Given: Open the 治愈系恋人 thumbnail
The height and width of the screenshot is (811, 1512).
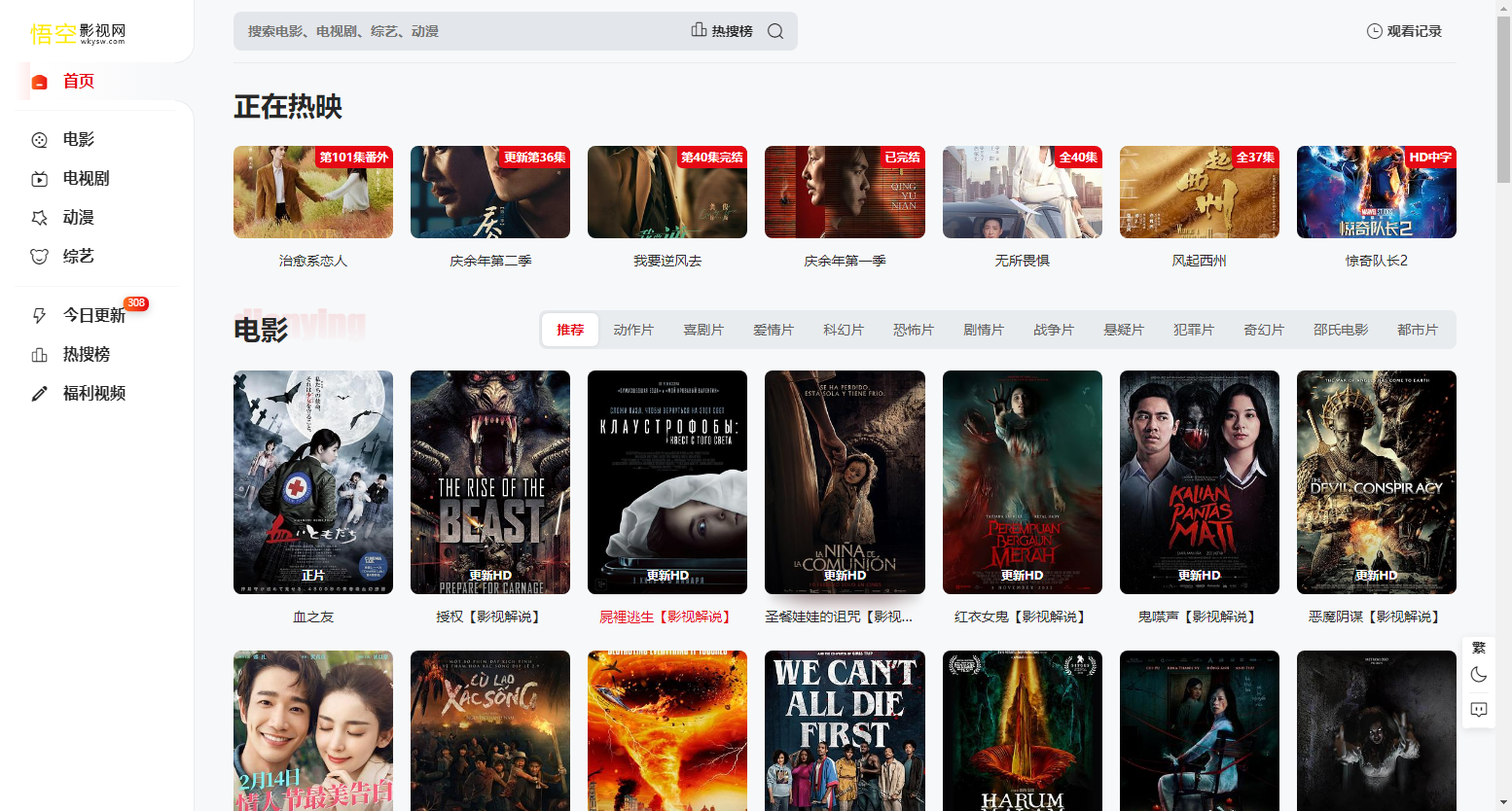Looking at the screenshot, I should pyautogui.click(x=313, y=193).
